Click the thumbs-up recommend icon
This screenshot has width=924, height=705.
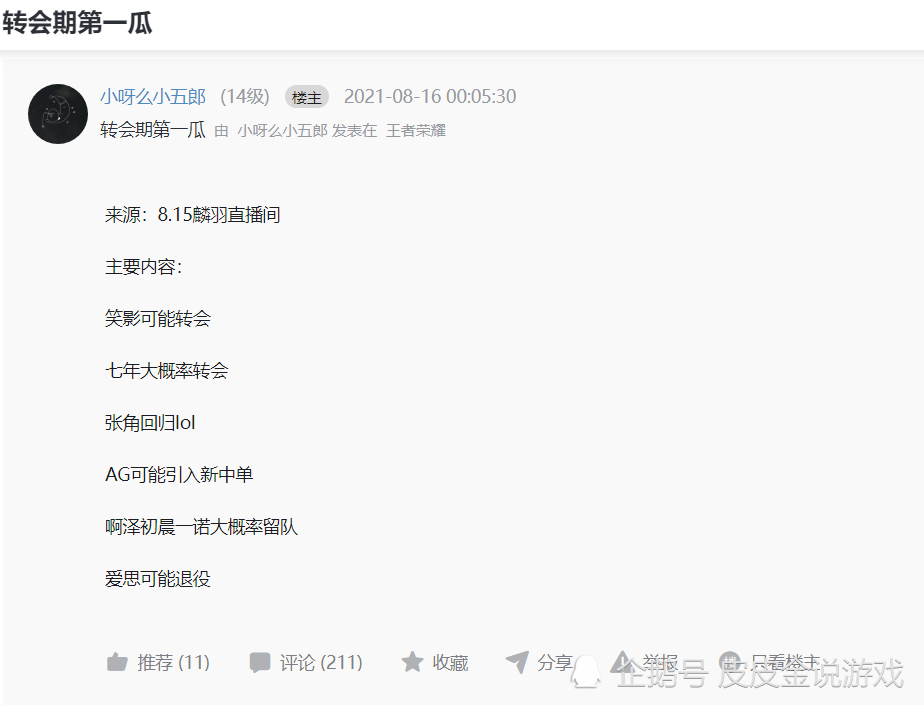[117, 663]
